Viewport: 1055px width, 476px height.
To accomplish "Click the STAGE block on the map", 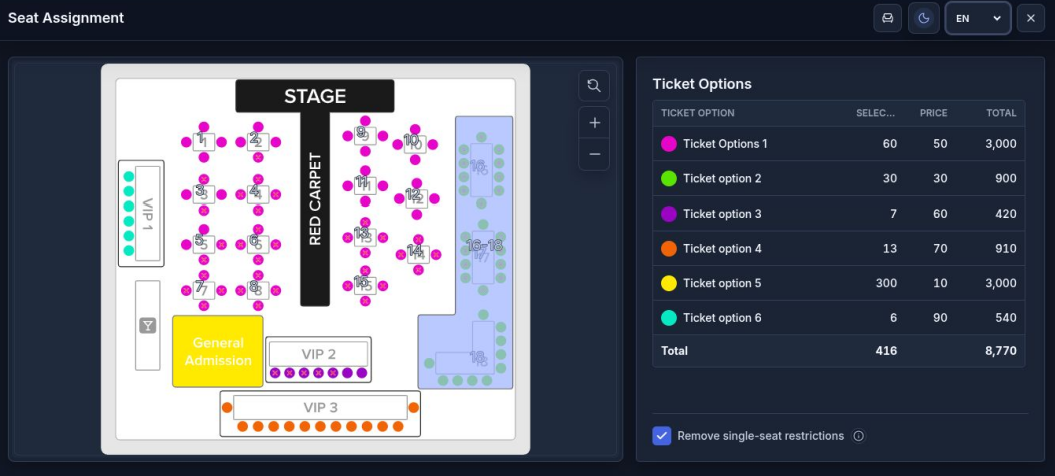I will [x=315, y=96].
